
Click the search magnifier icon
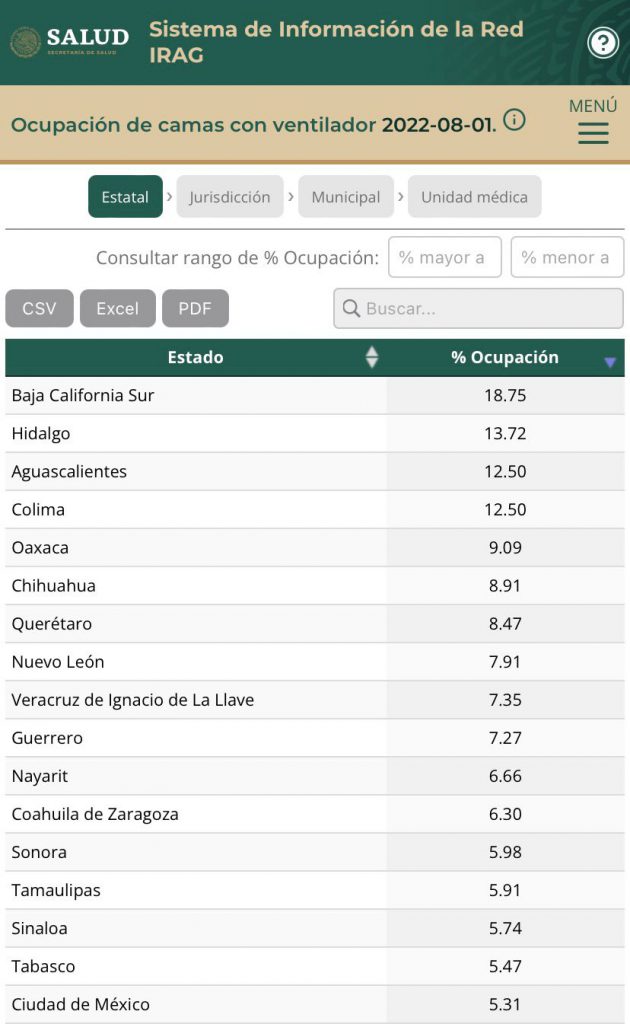(351, 308)
